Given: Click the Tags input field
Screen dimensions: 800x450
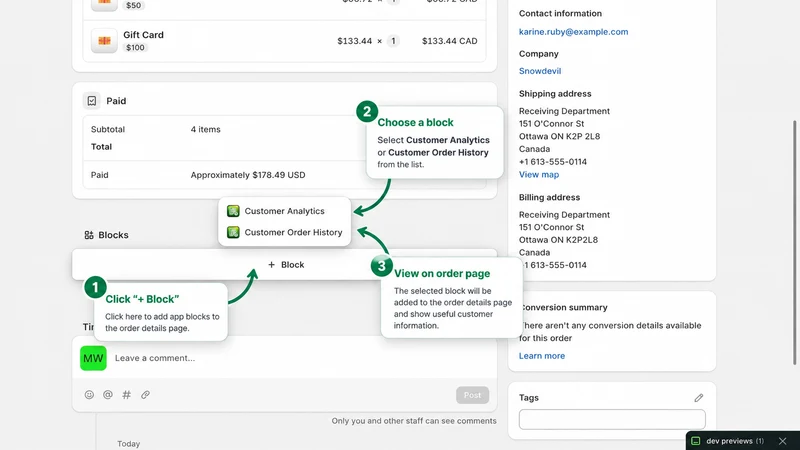Looking at the screenshot, I should (x=612, y=419).
